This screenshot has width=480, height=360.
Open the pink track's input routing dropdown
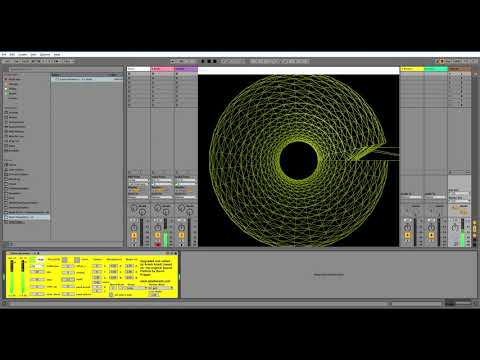[x=162, y=180]
